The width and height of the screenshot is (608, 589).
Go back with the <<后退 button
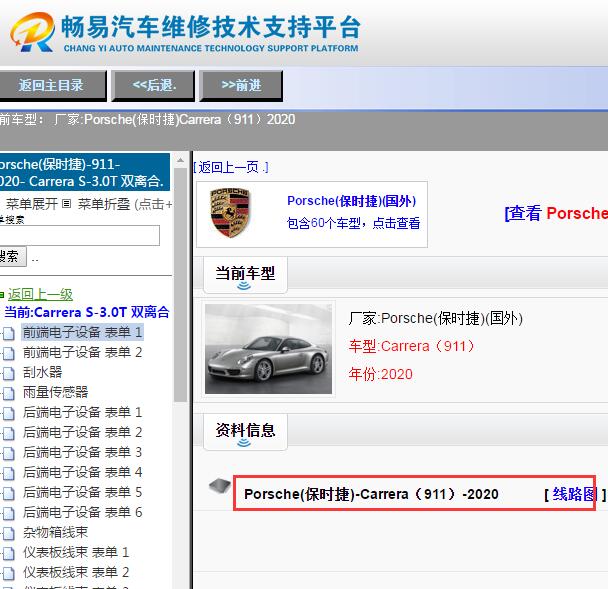[x=154, y=85]
